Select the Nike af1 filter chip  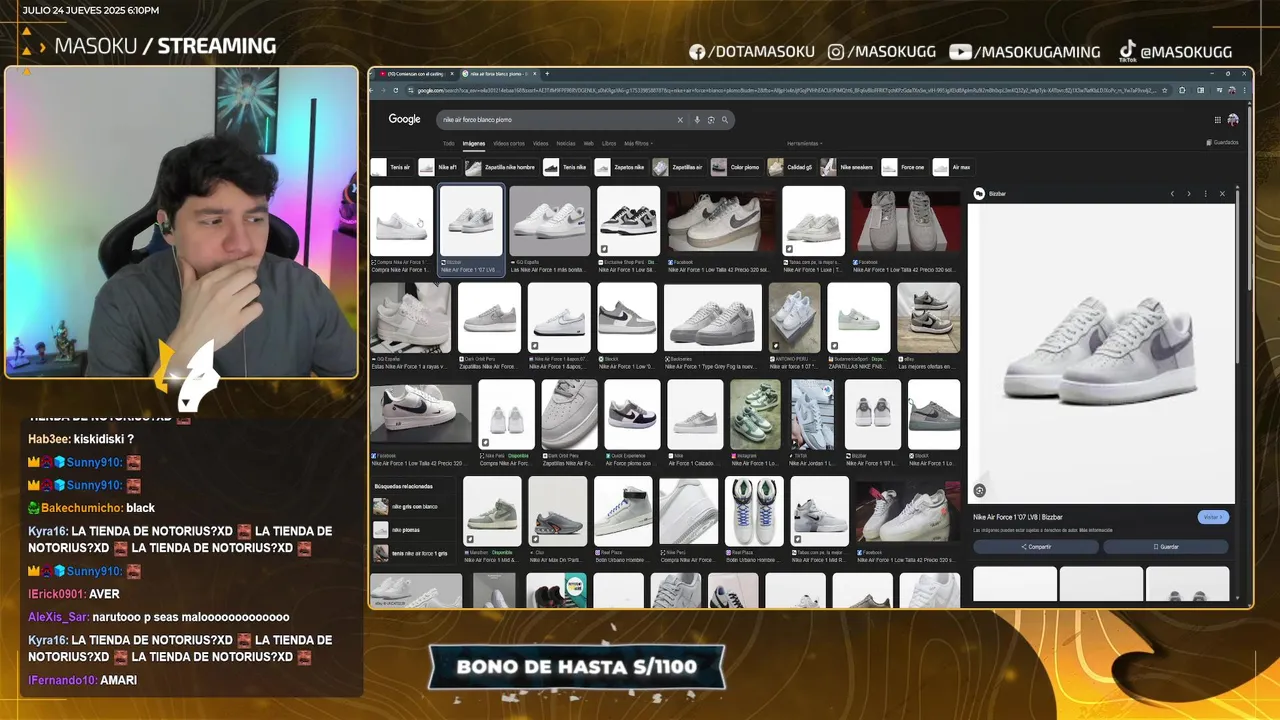[x=439, y=167]
